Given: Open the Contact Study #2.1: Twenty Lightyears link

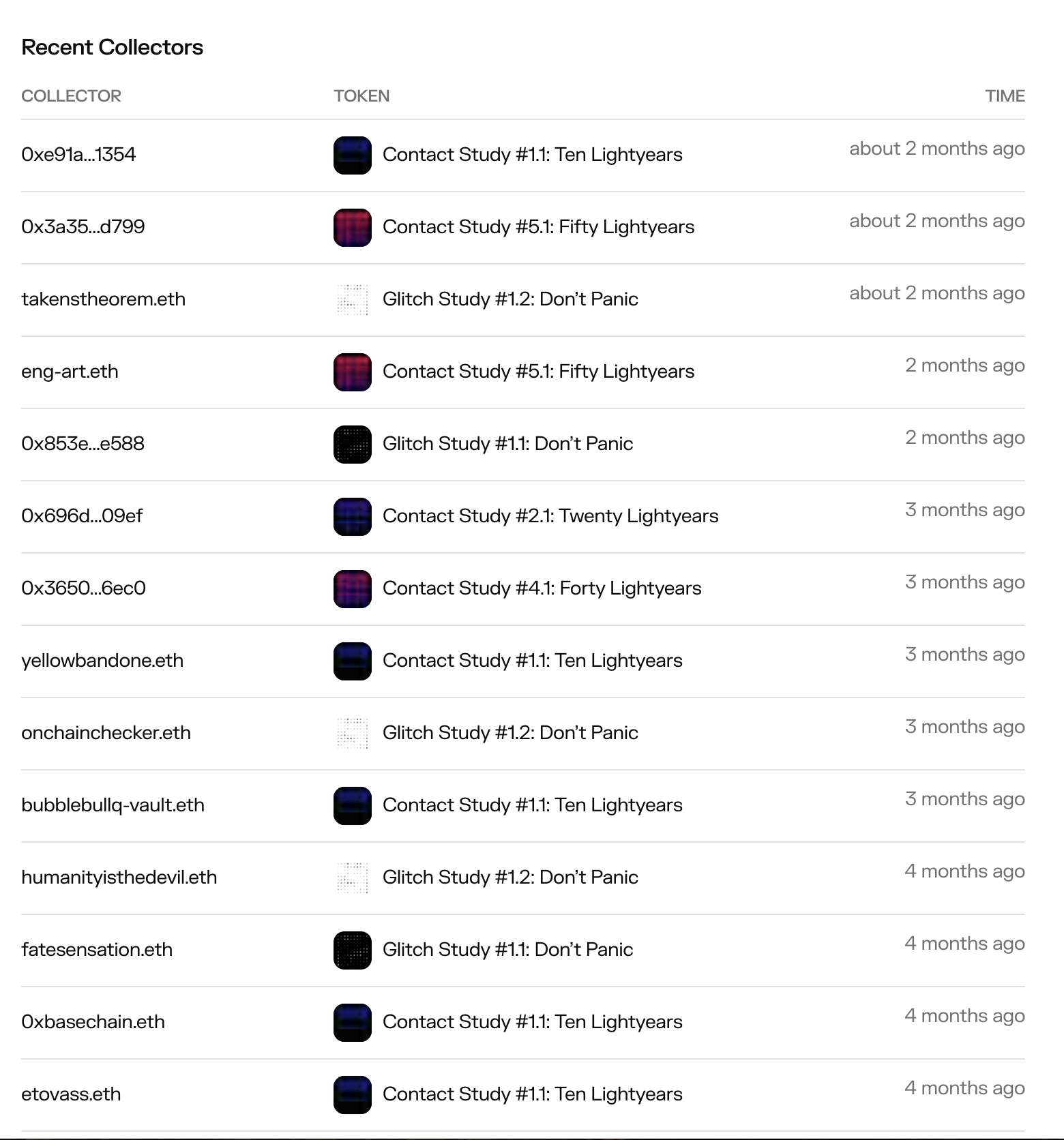Looking at the screenshot, I should pos(550,516).
